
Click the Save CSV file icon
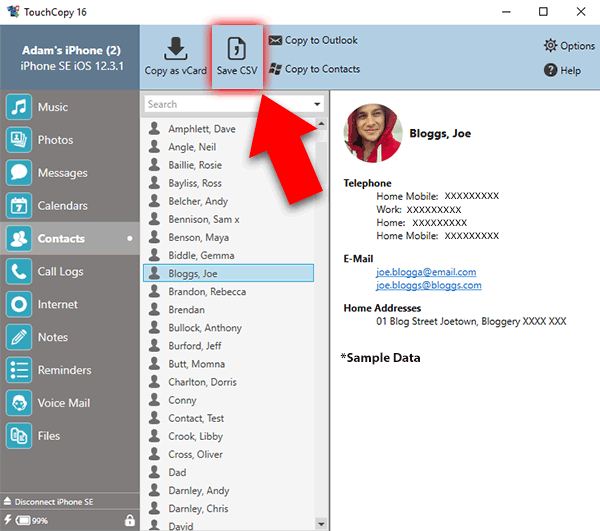[236, 49]
